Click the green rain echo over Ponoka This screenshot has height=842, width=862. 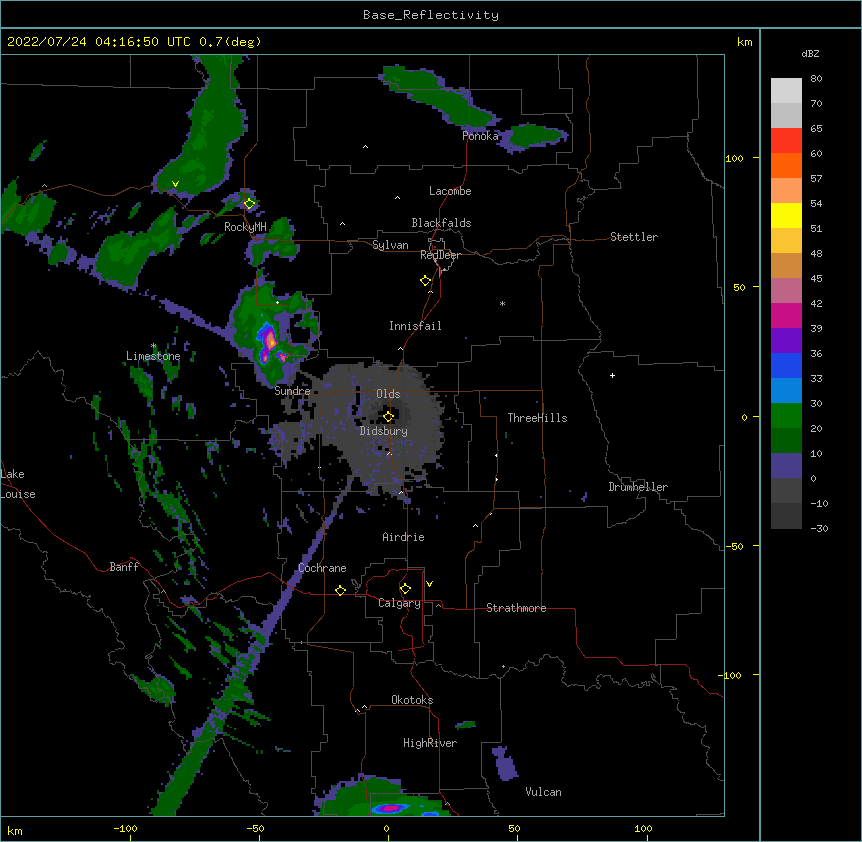coord(440,98)
